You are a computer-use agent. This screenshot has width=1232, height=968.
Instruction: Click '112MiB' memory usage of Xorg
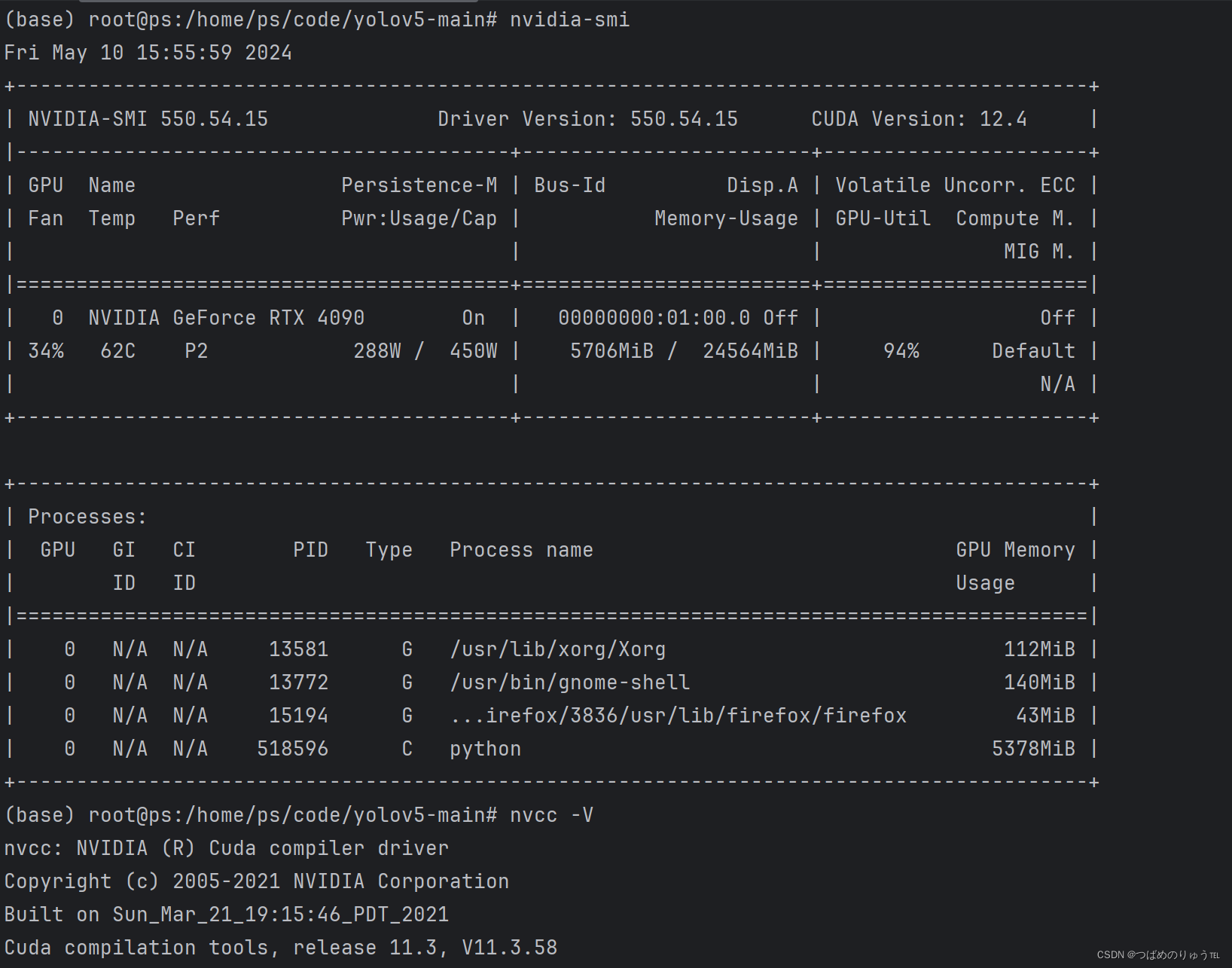pos(1040,649)
